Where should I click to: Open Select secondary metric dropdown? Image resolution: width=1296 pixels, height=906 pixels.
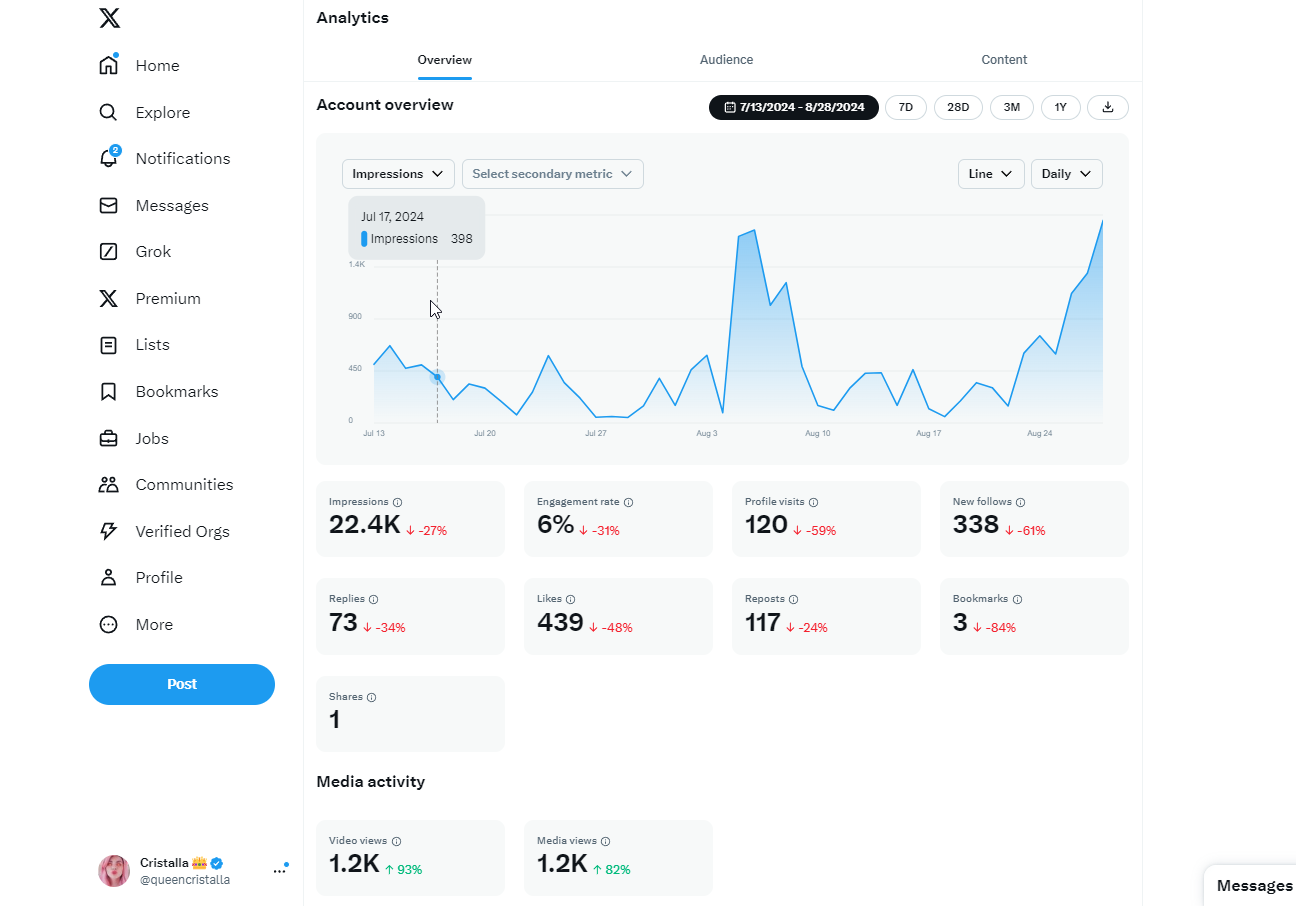click(552, 174)
